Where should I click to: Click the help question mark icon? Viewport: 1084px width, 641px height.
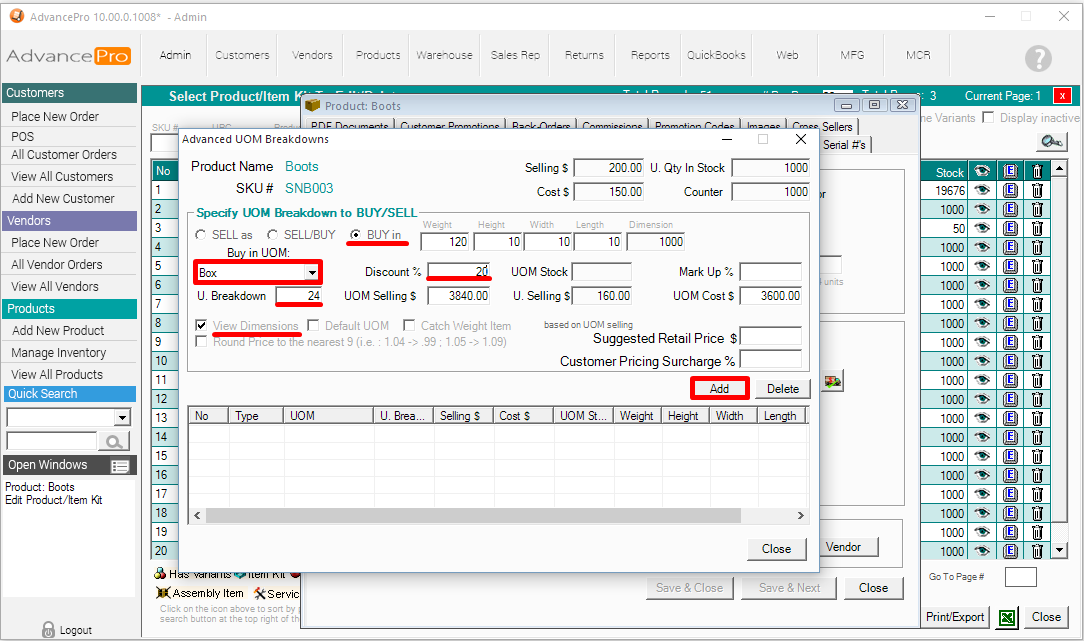[x=1039, y=58]
